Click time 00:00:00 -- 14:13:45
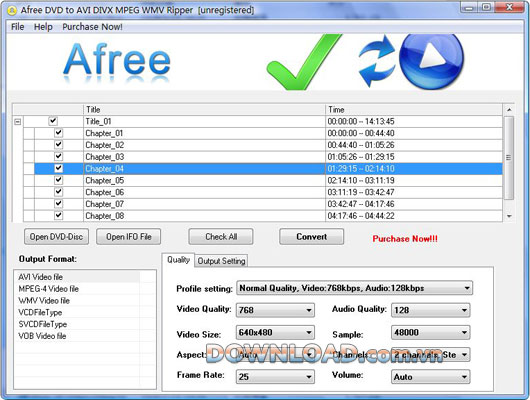Viewport: 530px width, 400px height. pyautogui.click(x=361, y=121)
